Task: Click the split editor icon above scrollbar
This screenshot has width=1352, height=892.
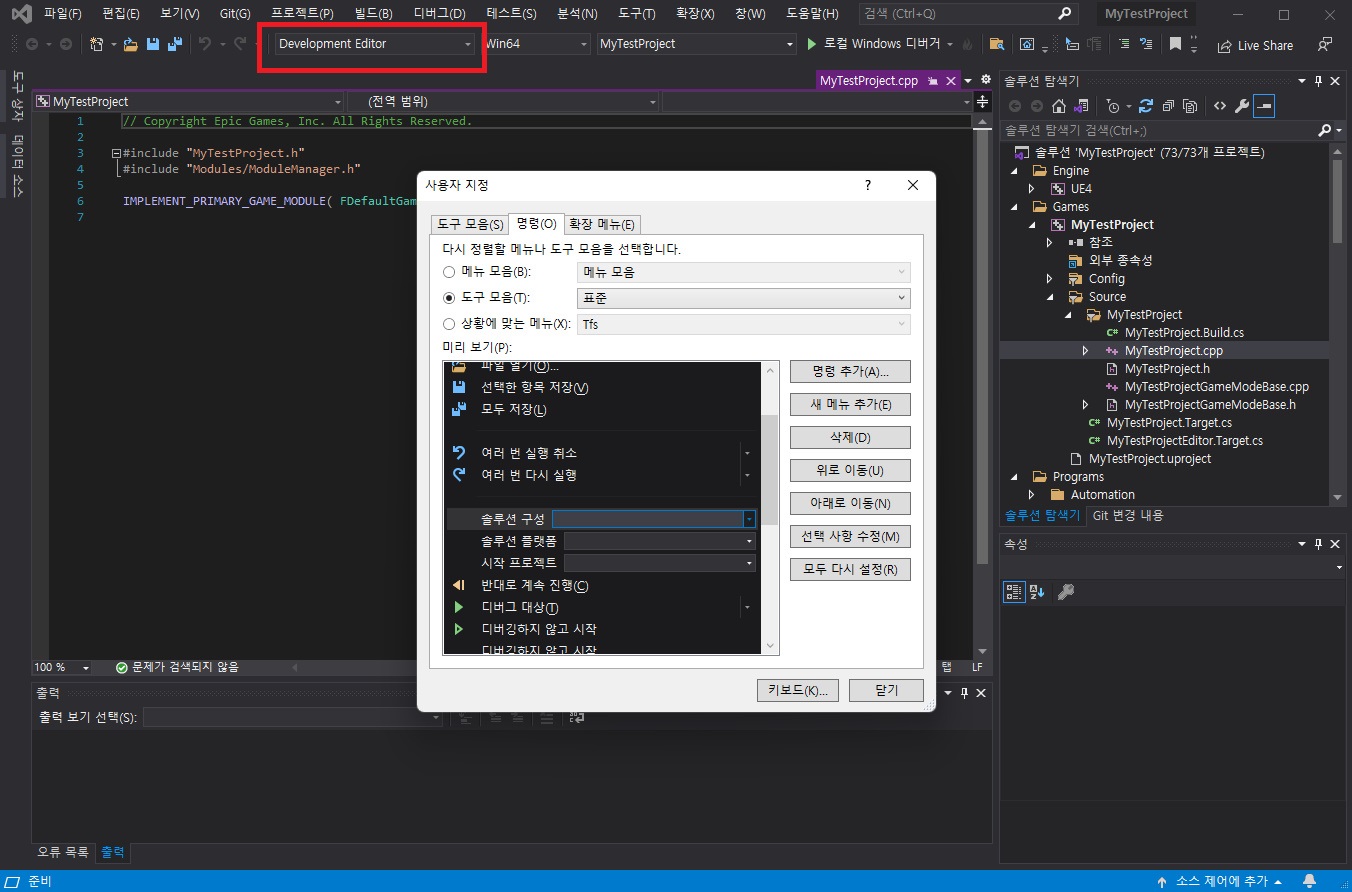Action: coord(982,101)
